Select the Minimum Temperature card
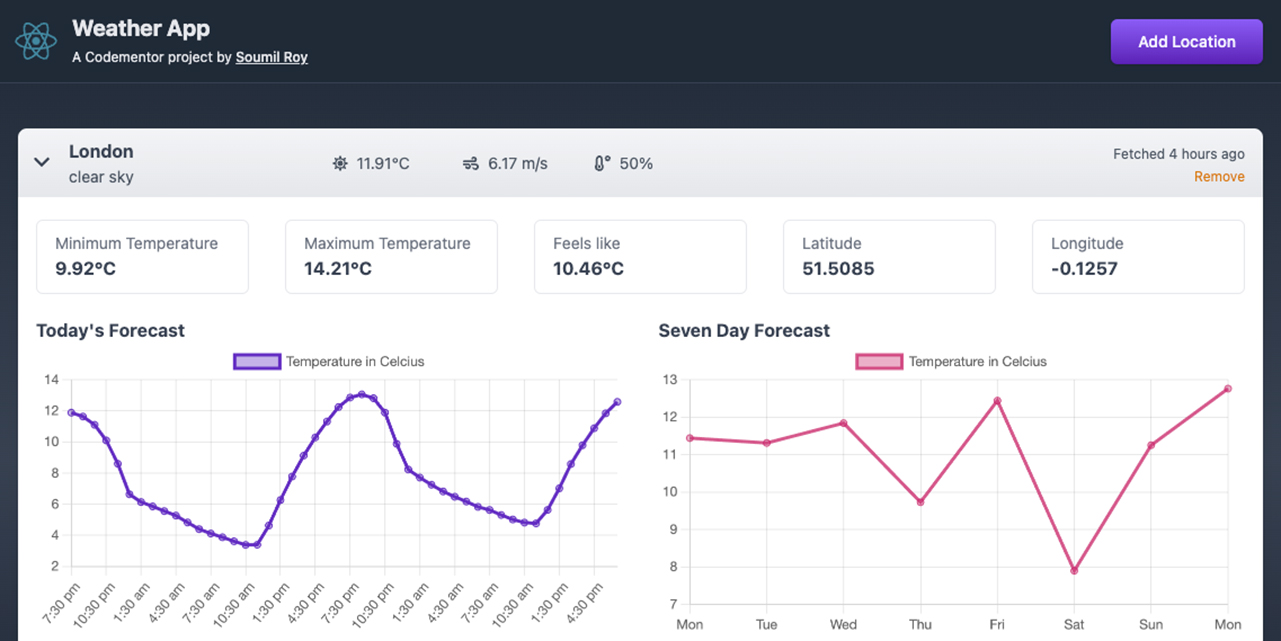Image resolution: width=1281 pixels, height=641 pixels. click(x=142, y=256)
